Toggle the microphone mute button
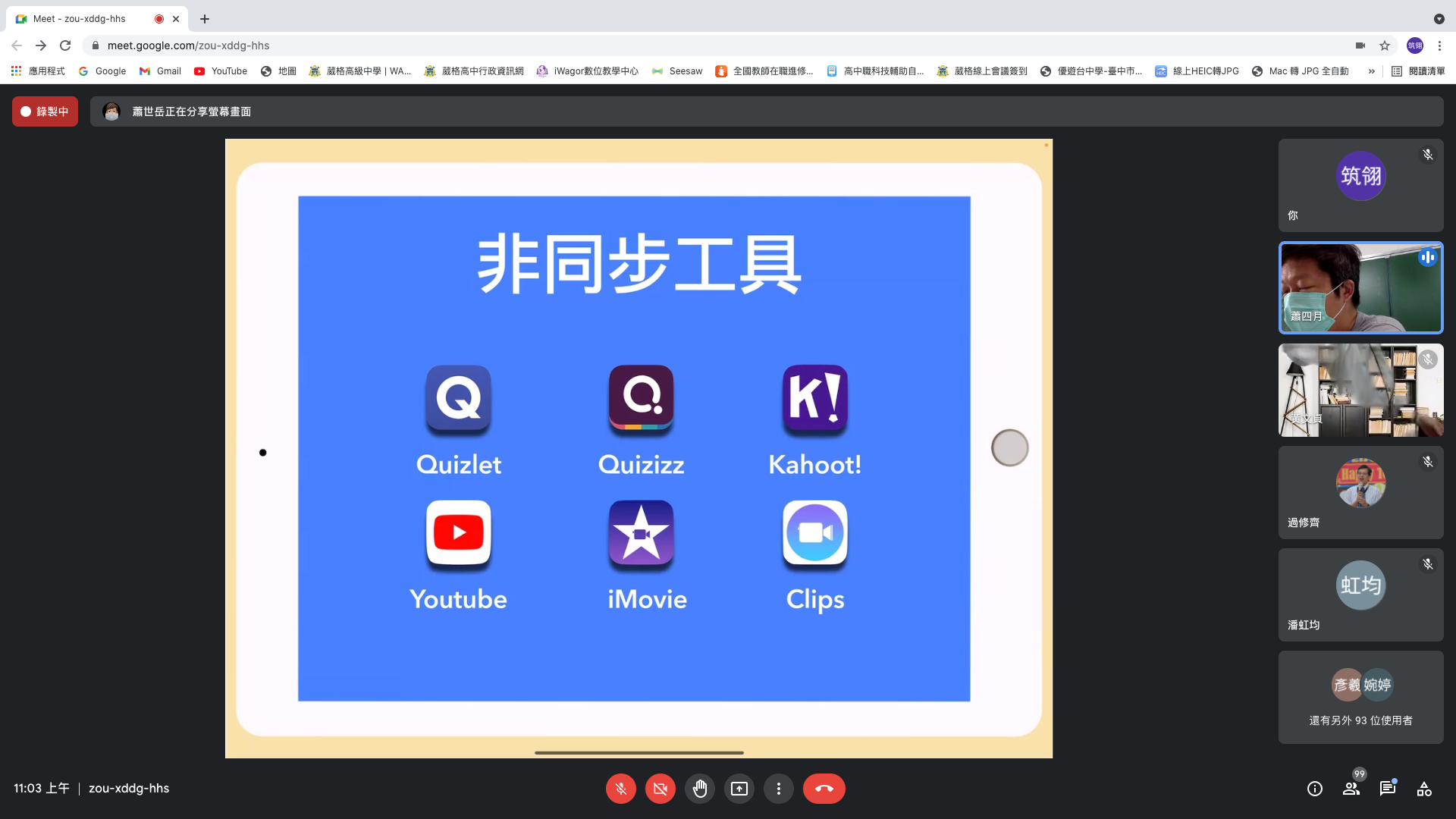 pos(620,789)
